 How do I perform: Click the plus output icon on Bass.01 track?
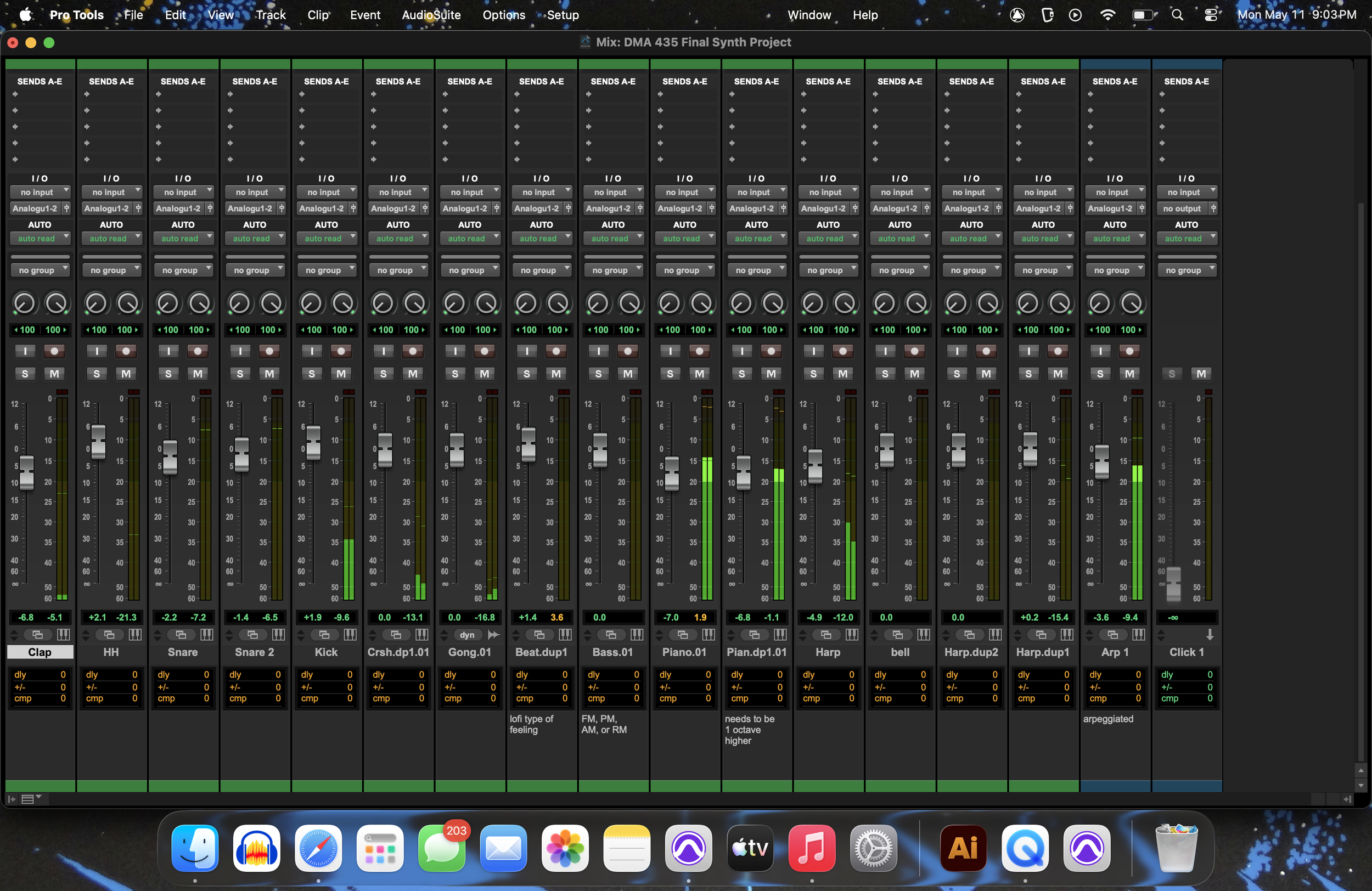(x=640, y=208)
